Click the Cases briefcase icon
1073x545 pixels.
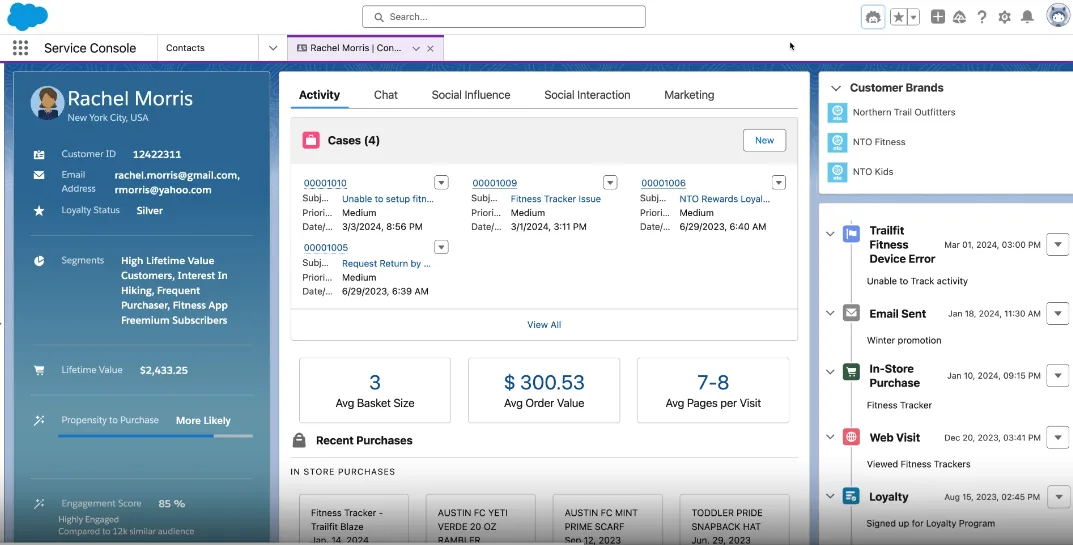(311, 140)
